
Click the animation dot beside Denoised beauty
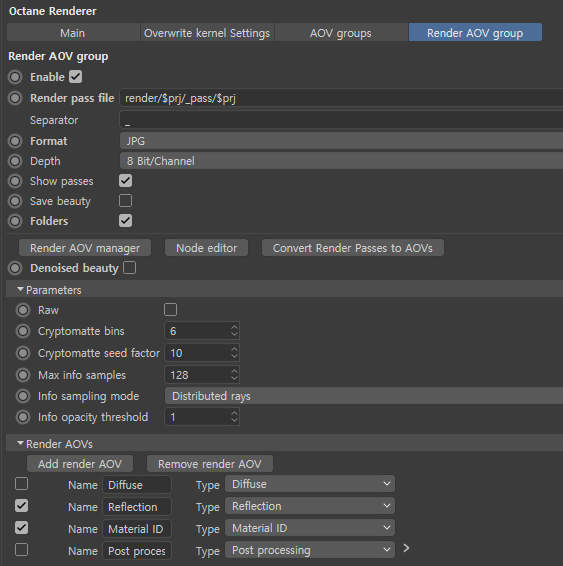(15, 268)
